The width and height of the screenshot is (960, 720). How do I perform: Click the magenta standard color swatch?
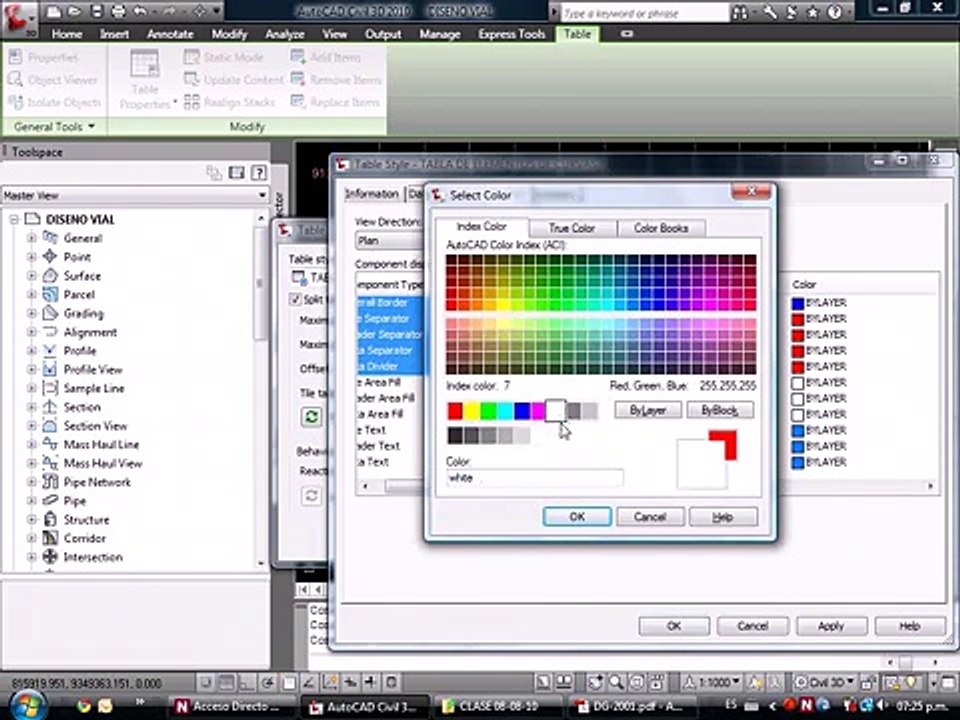coord(538,411)
